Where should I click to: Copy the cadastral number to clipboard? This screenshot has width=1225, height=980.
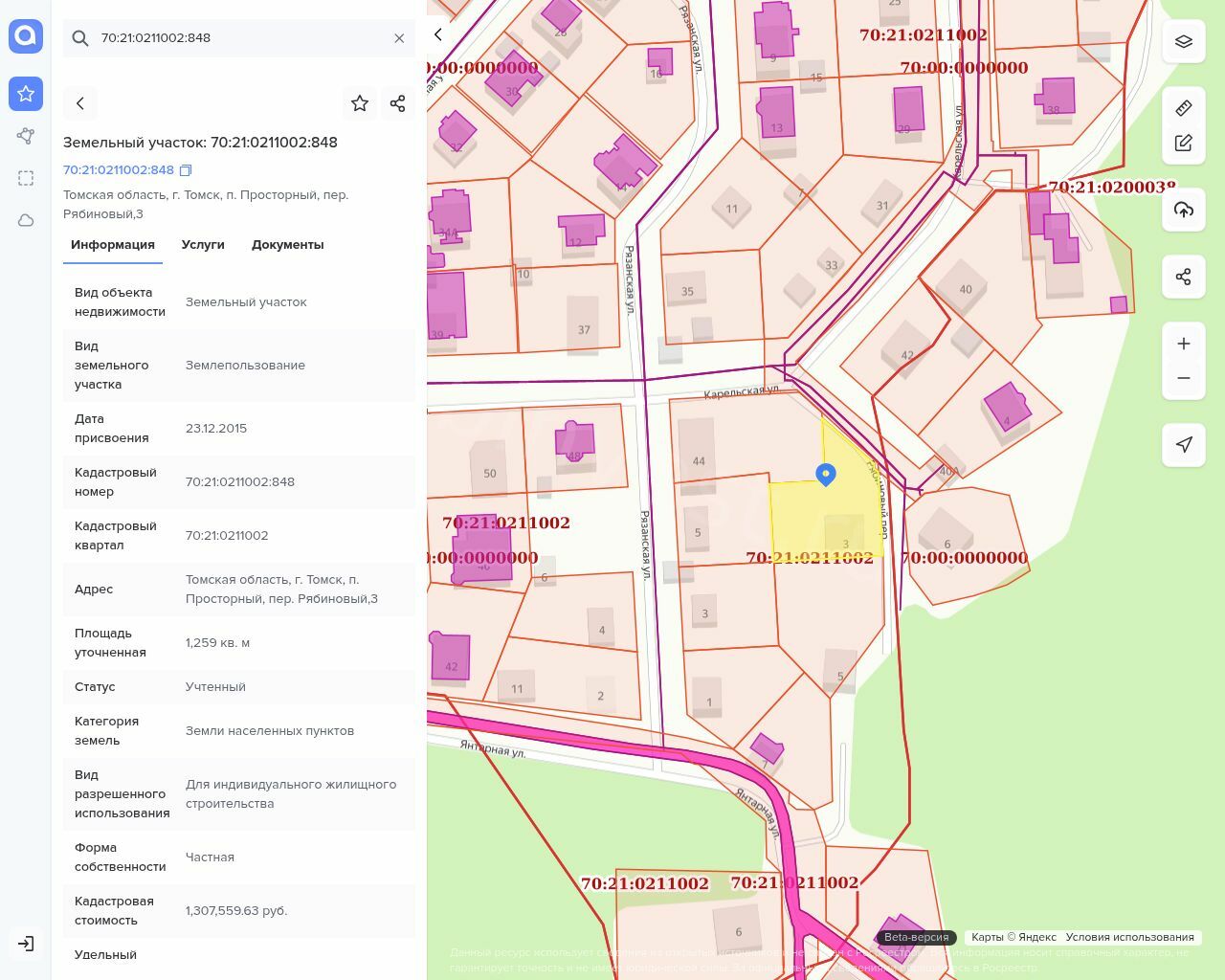[x=187, y=170]
